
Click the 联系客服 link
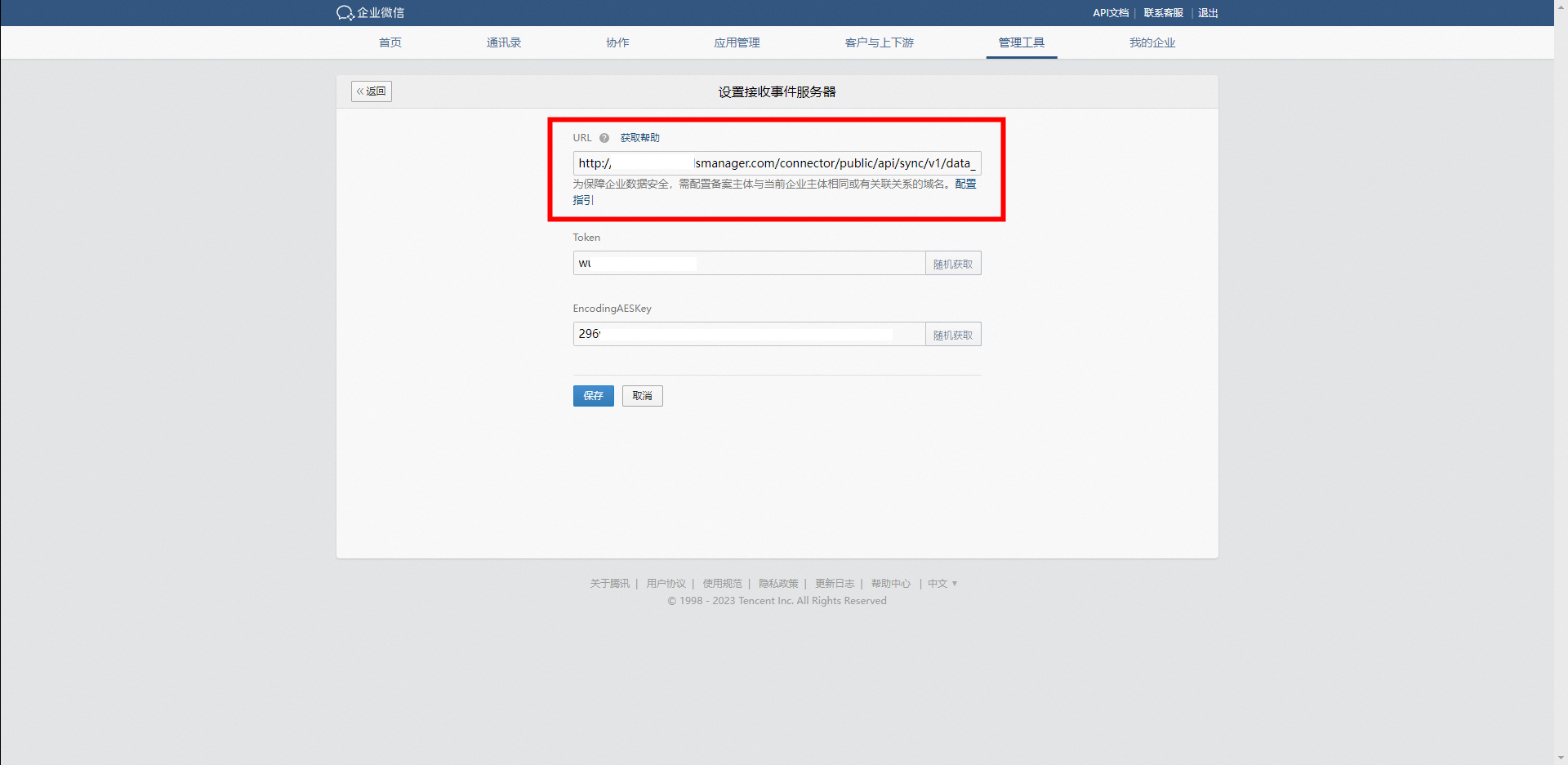1164,13
